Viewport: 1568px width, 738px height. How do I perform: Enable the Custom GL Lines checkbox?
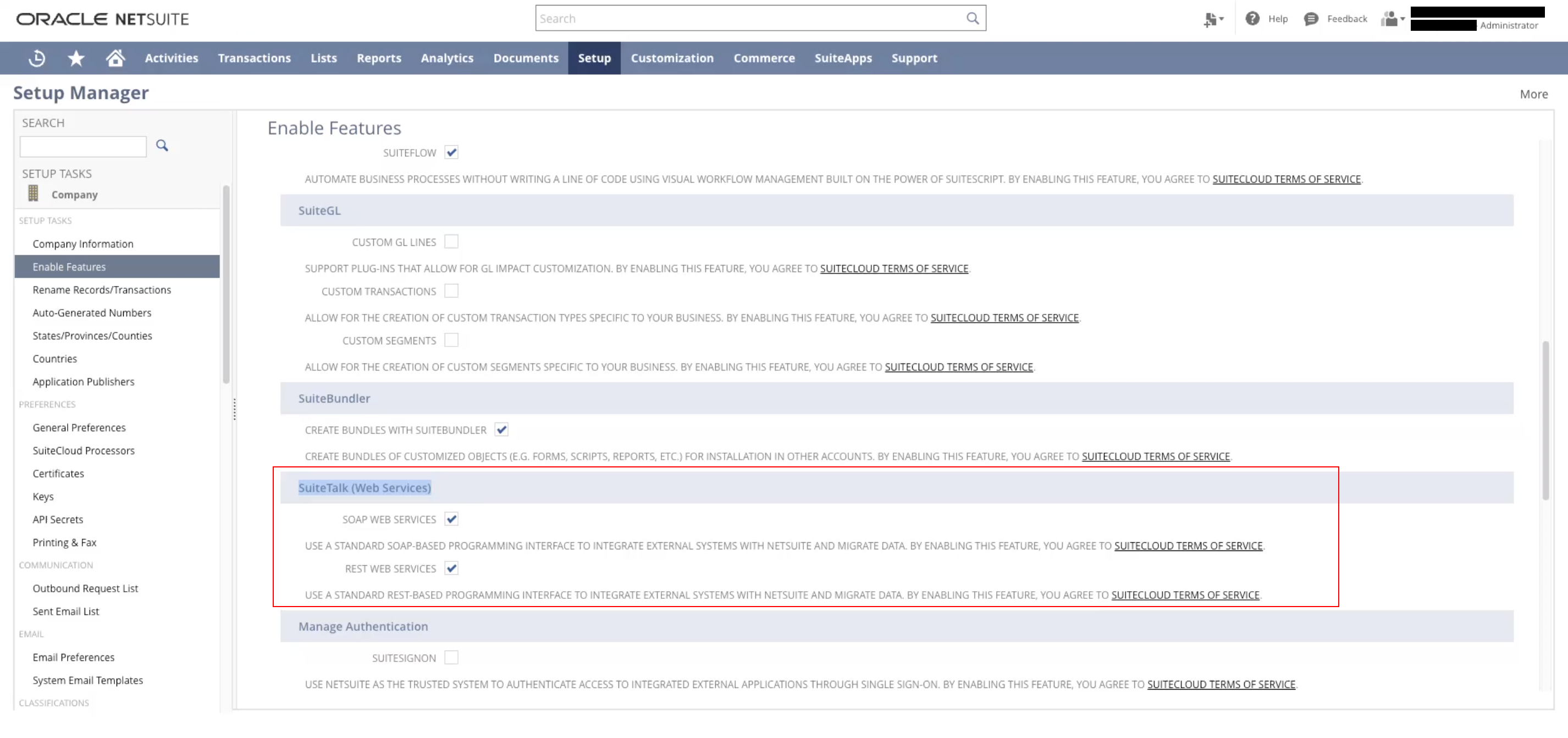pyautogui.click(x=451, y=242)
